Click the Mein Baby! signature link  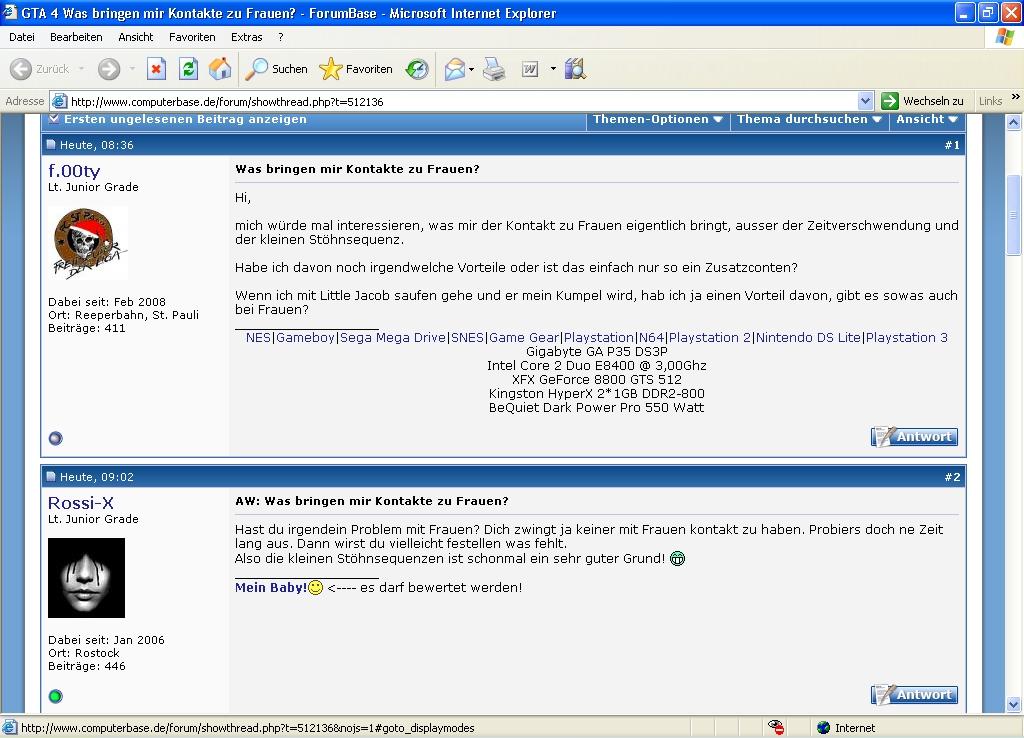click(270, 587)
